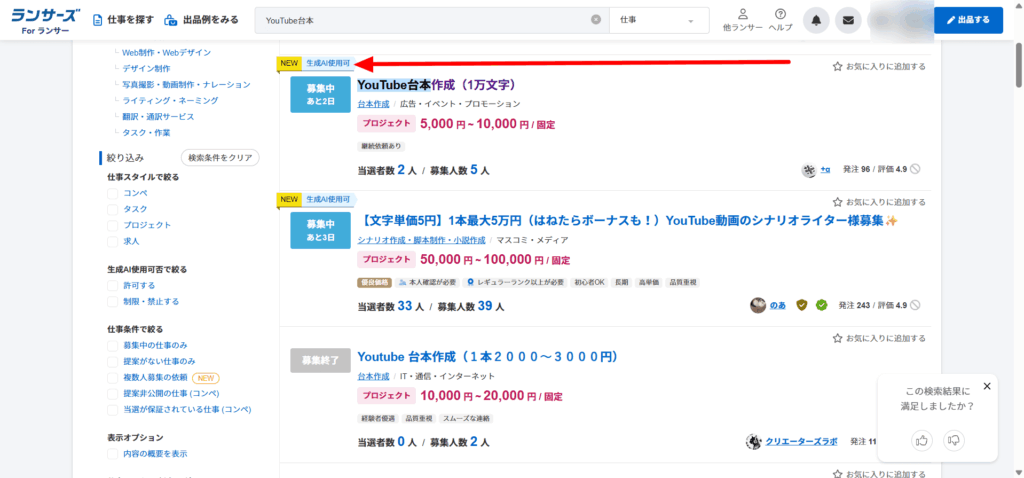Favorite the YouTube台本作成 job via star
Screen dimensions: 1024x478
click(838, 67)
